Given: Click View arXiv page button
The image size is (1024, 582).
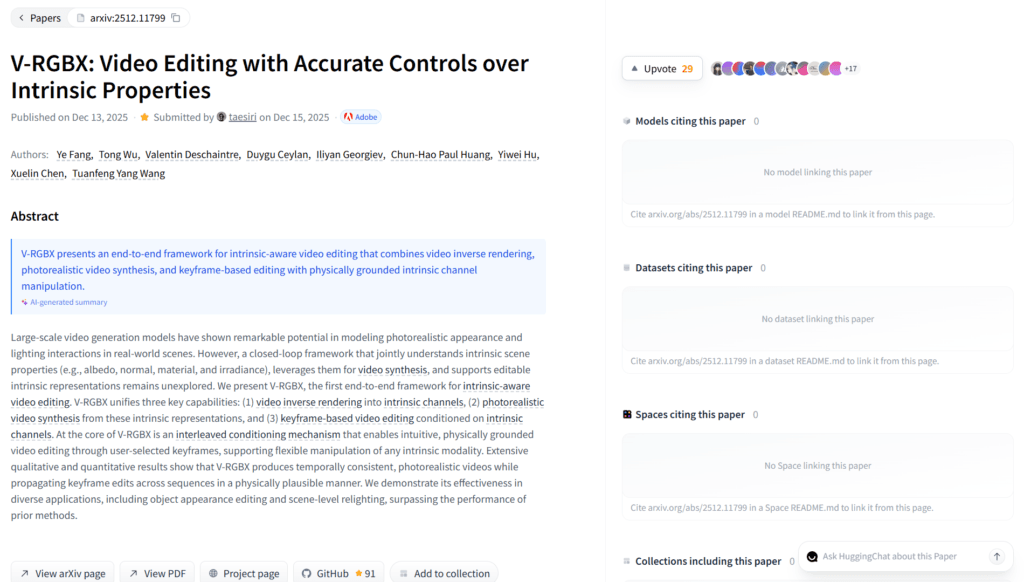Looking at the screenshot, I should [62, 573].
